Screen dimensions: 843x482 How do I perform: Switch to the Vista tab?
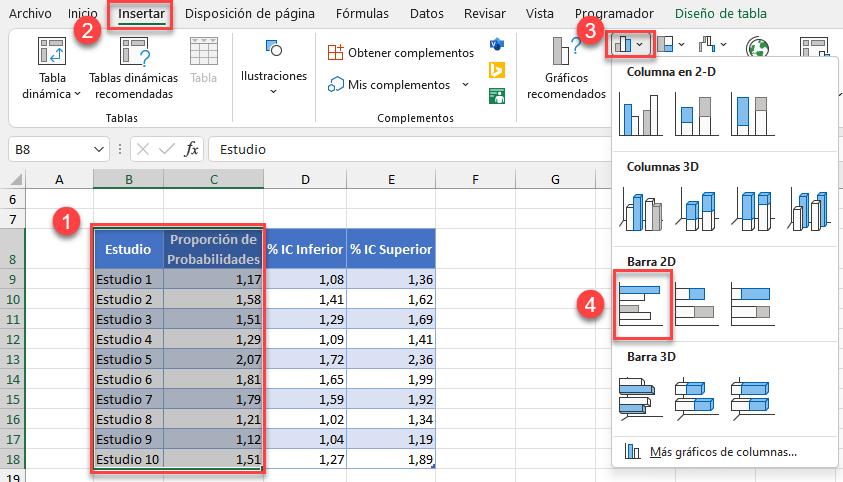tap(540, 13)
